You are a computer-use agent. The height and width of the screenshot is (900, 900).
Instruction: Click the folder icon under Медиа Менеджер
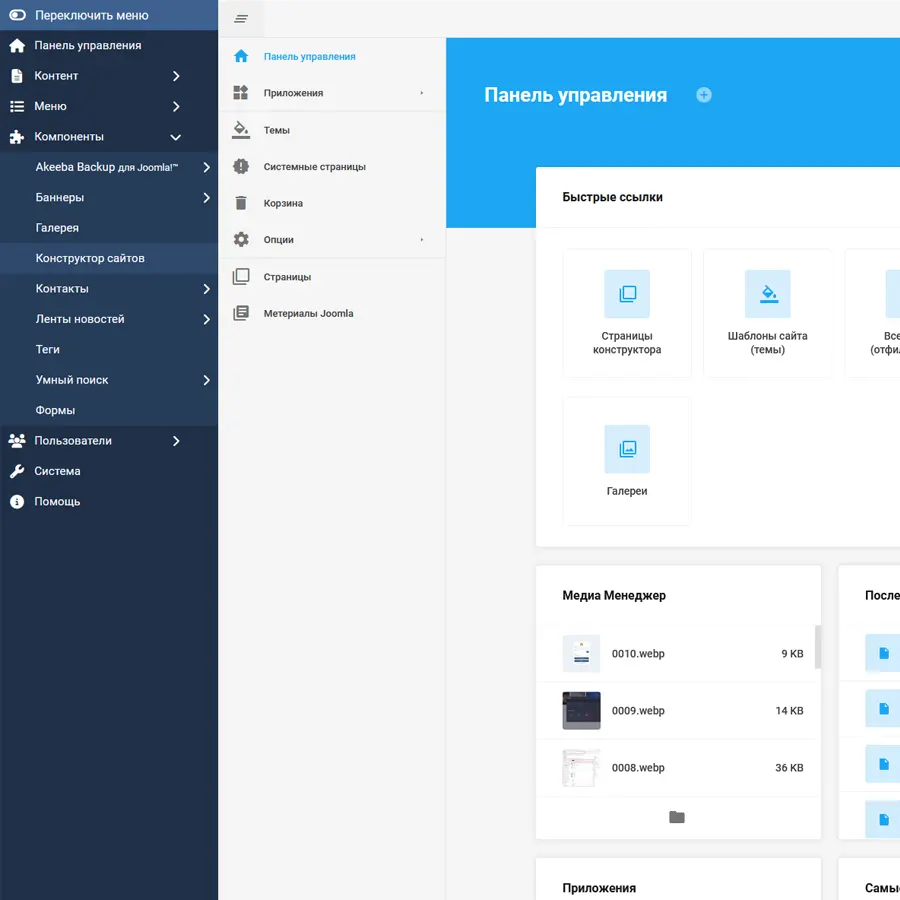[677, 817]
